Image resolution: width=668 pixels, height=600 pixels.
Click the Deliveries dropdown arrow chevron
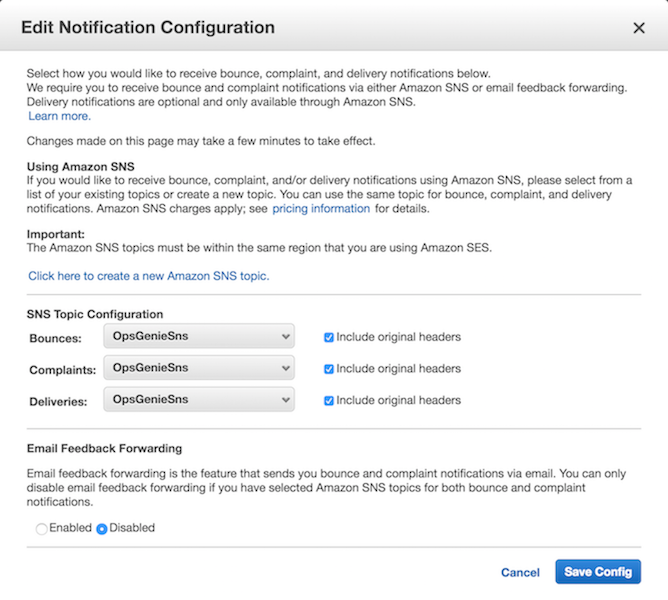pyautogui.click(x=284, y=399)
